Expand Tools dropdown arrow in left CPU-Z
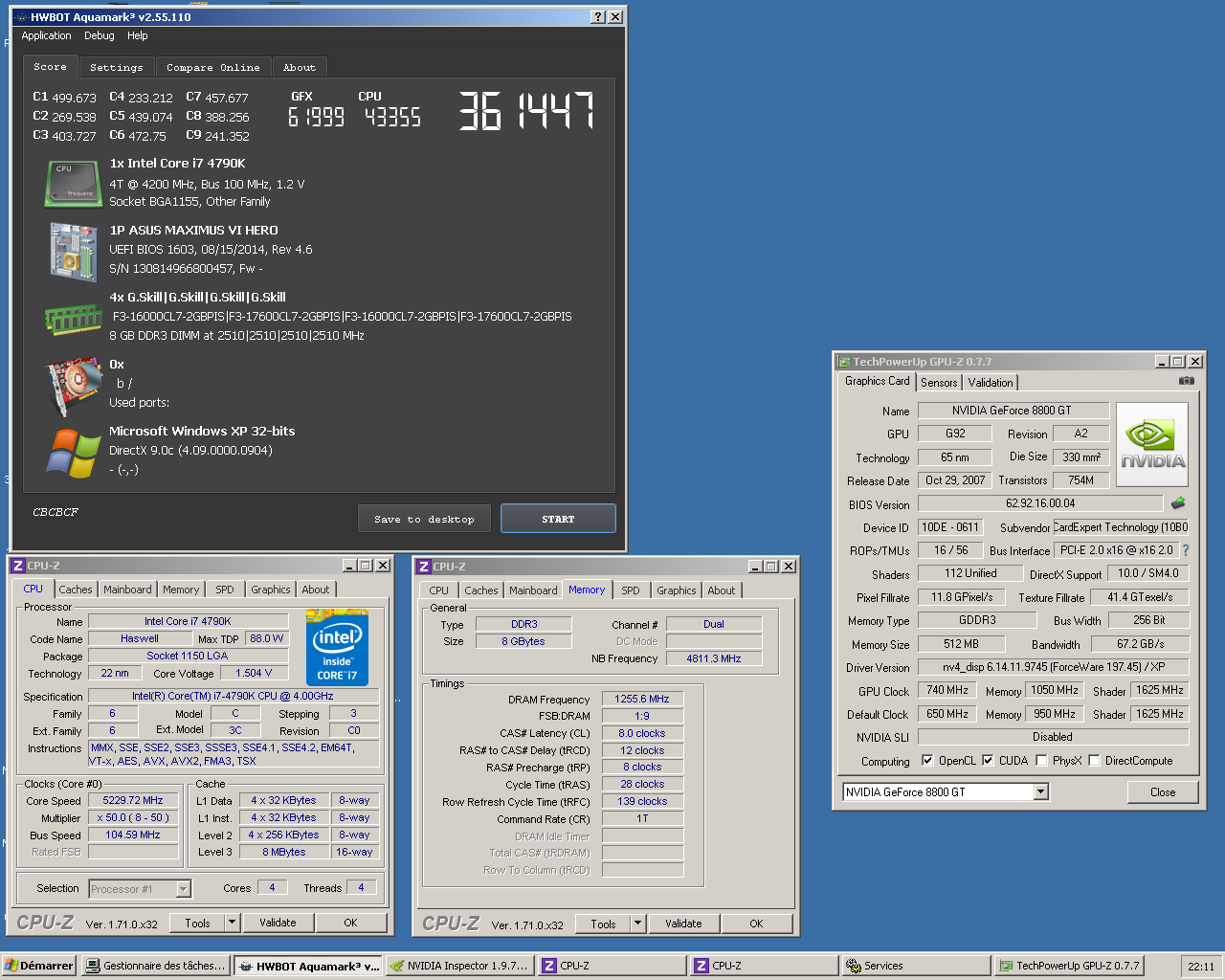The image size is (1225, 980). (232, 923)
